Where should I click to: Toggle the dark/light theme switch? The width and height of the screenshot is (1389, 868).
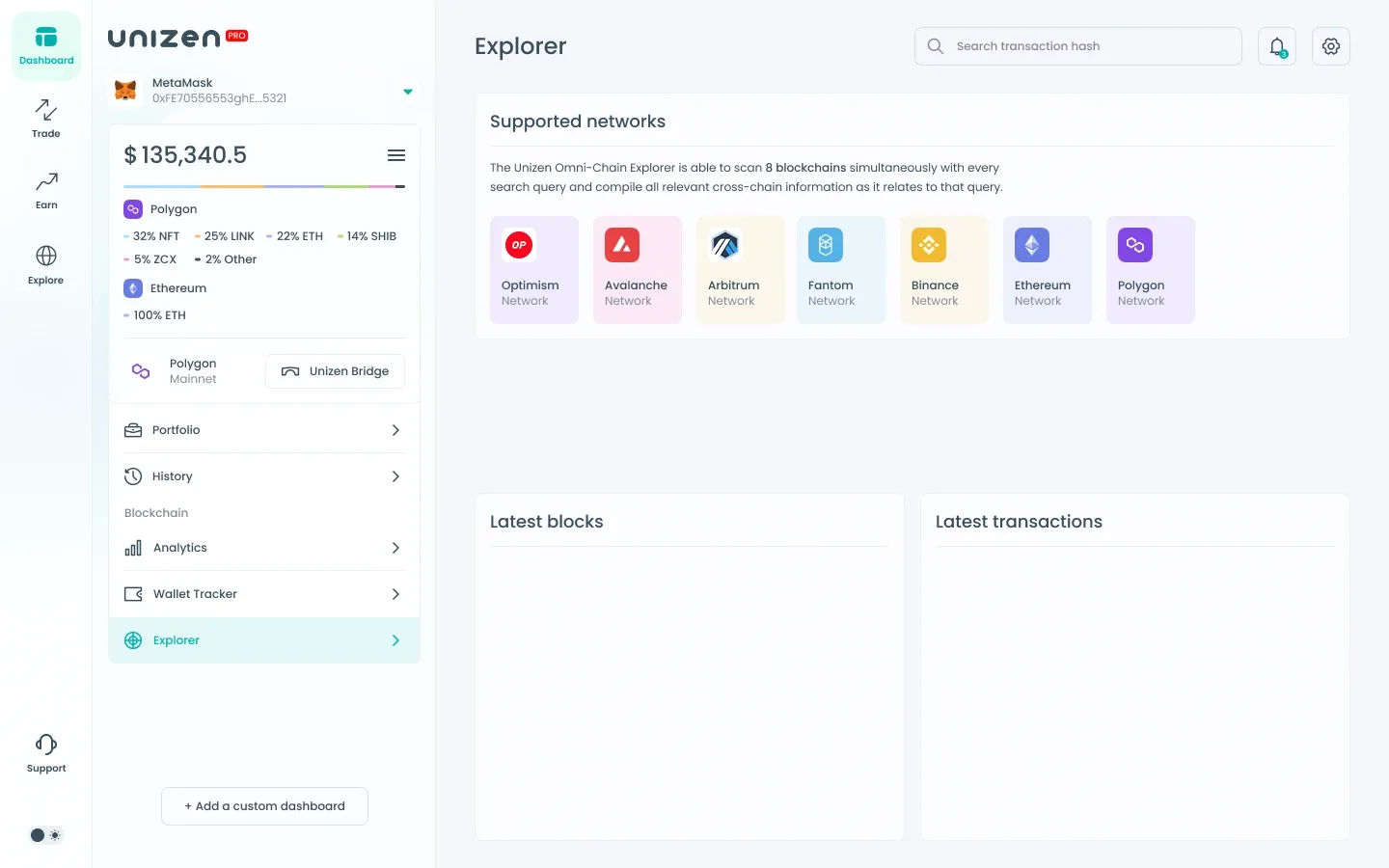pyautogui.click(x=45, y=835)
